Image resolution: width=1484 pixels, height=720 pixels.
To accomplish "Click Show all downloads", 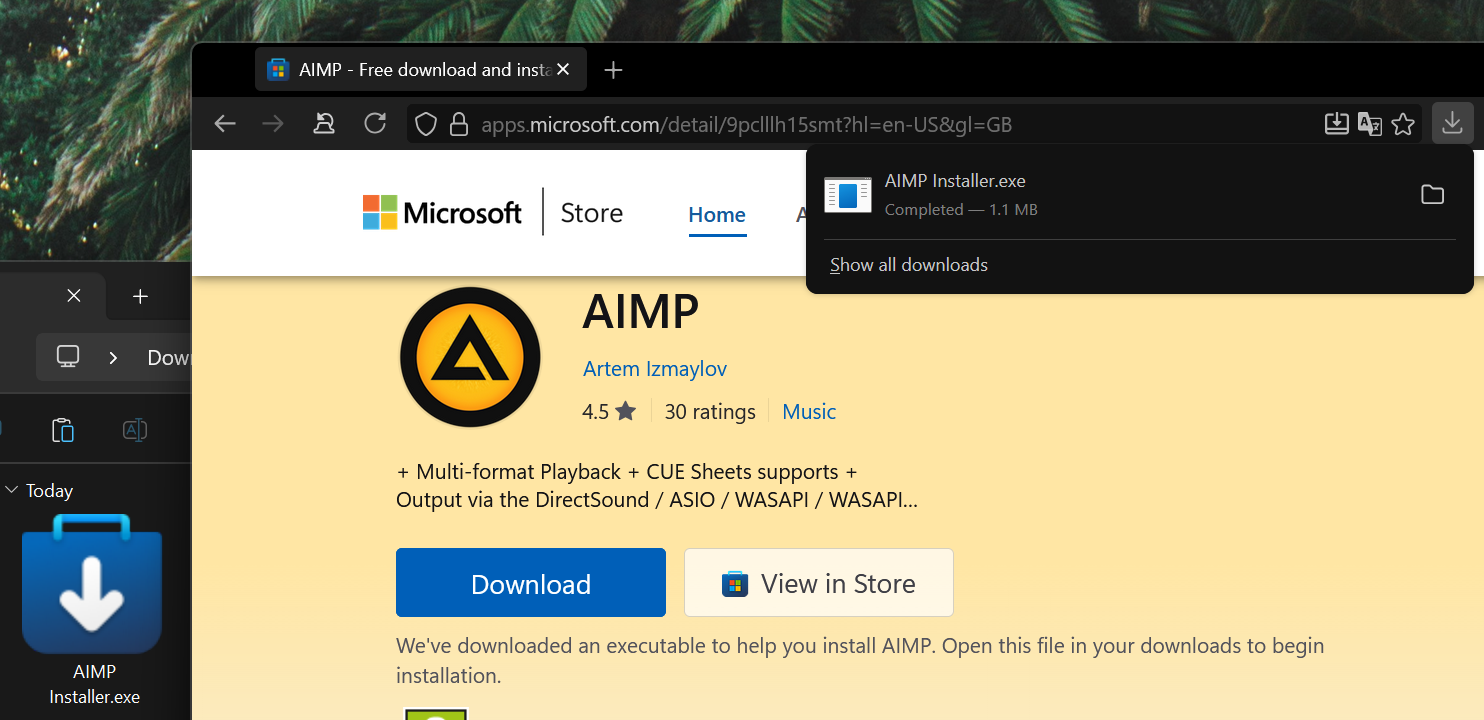I will coord(909,265).
